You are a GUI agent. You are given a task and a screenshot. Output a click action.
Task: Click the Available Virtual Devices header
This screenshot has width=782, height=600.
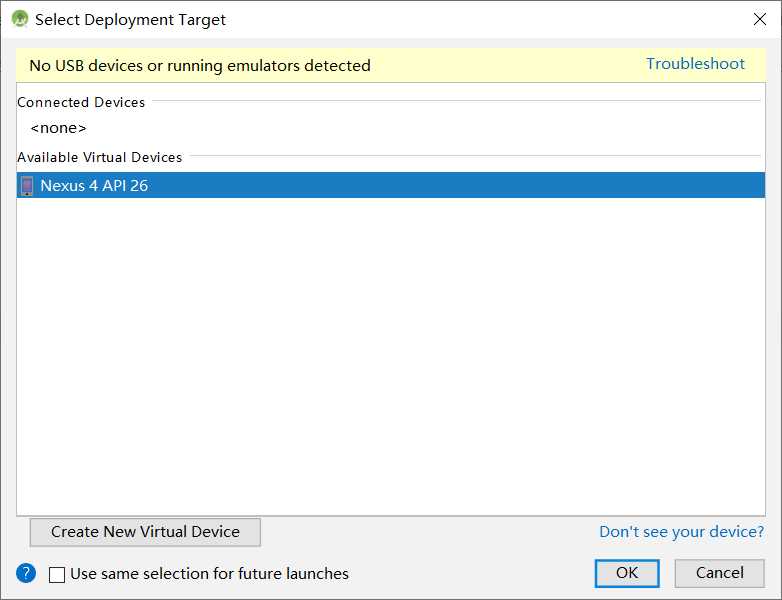100,157
